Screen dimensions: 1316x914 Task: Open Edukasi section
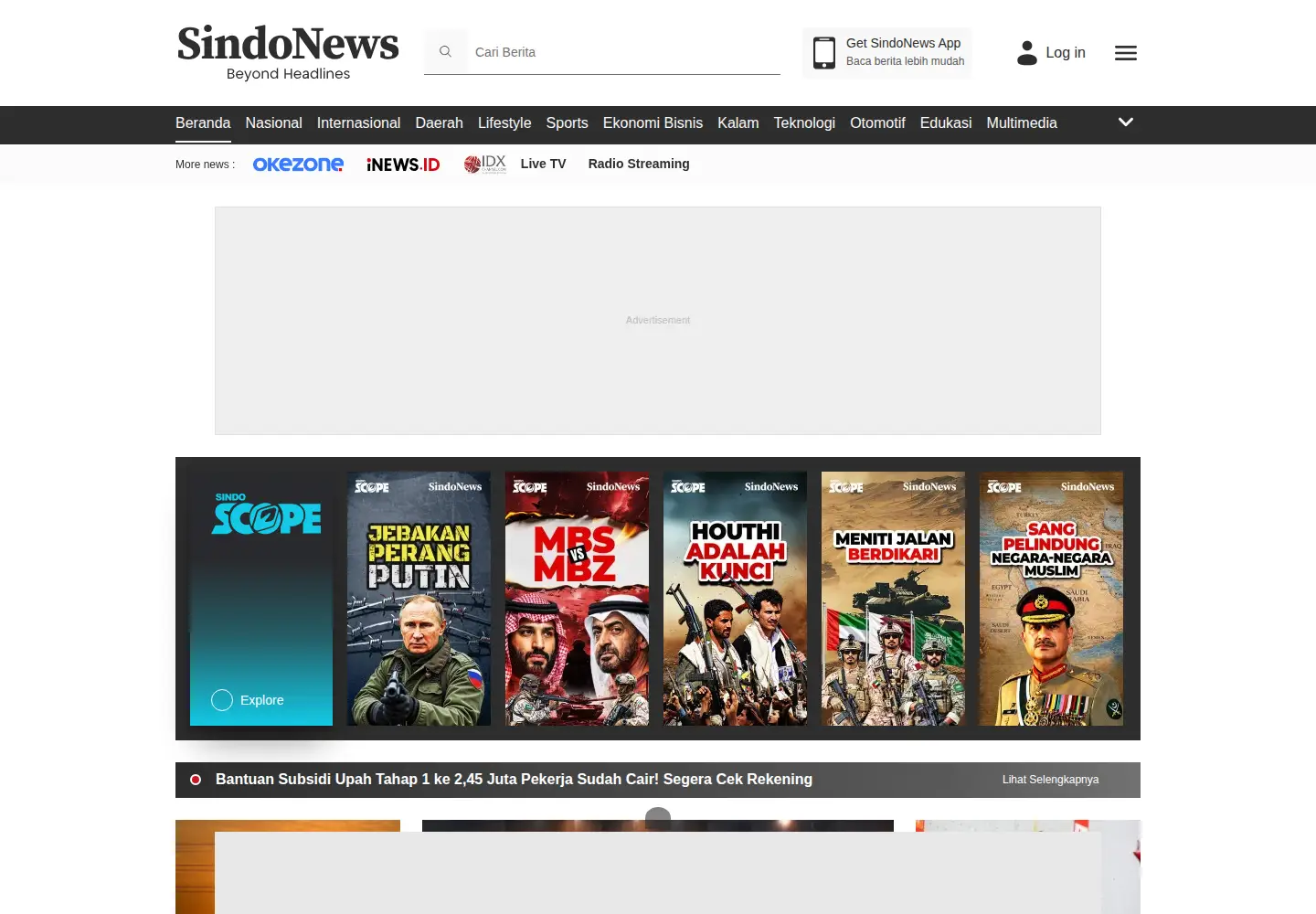[x=946, y=123]
